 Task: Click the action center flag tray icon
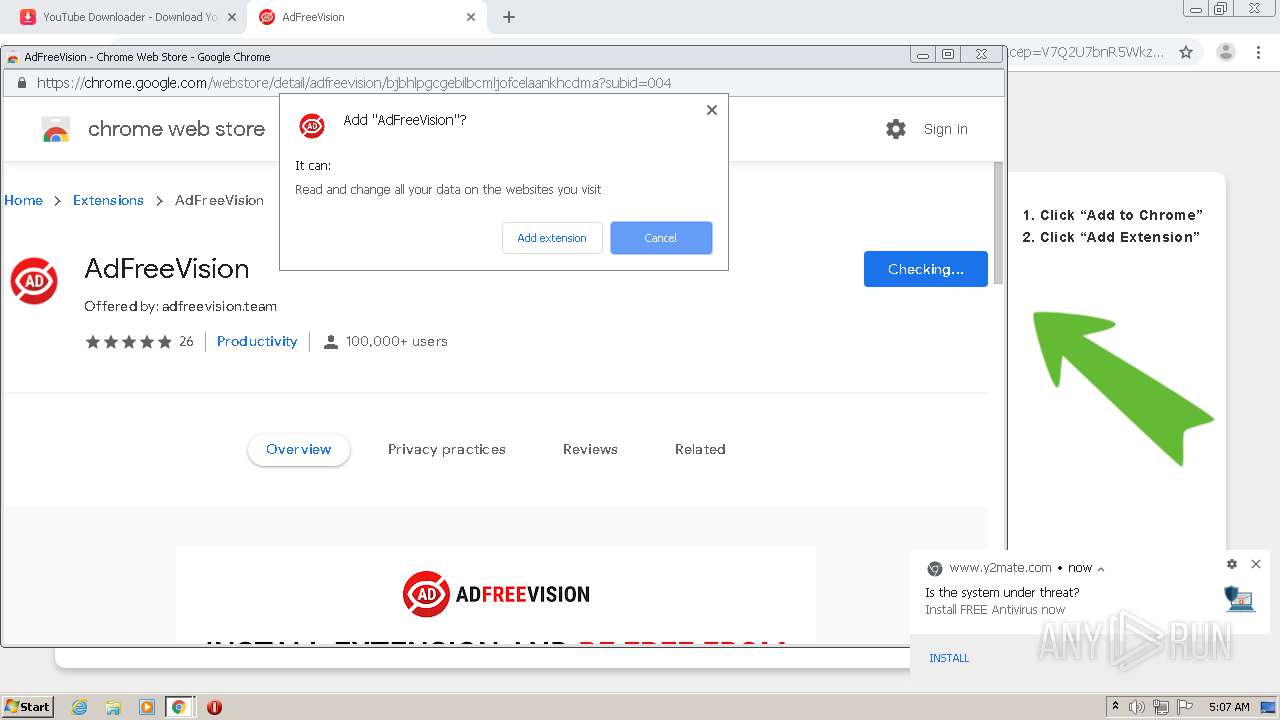click(1185, 707)
